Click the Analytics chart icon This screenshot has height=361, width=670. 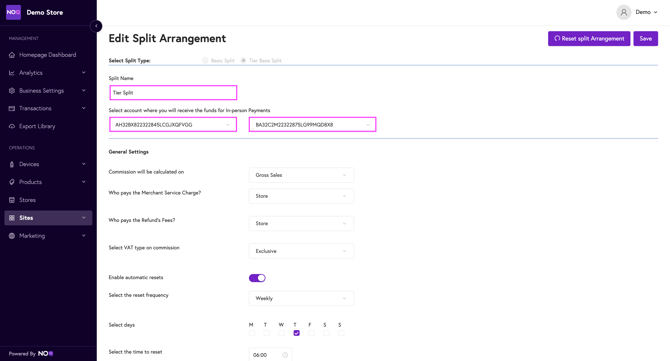[12, 73]
